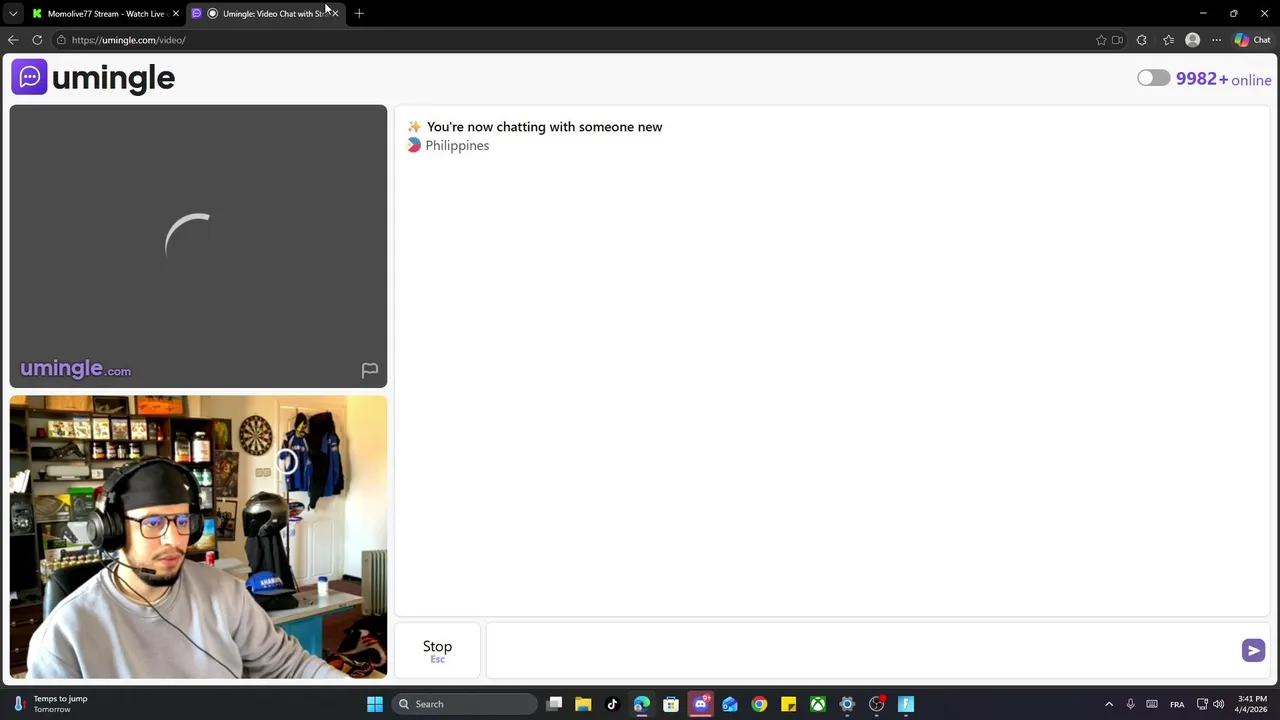The image size is (1280, 720).
Task: Flag the stranger using the report icon
Action: (369, 370)
